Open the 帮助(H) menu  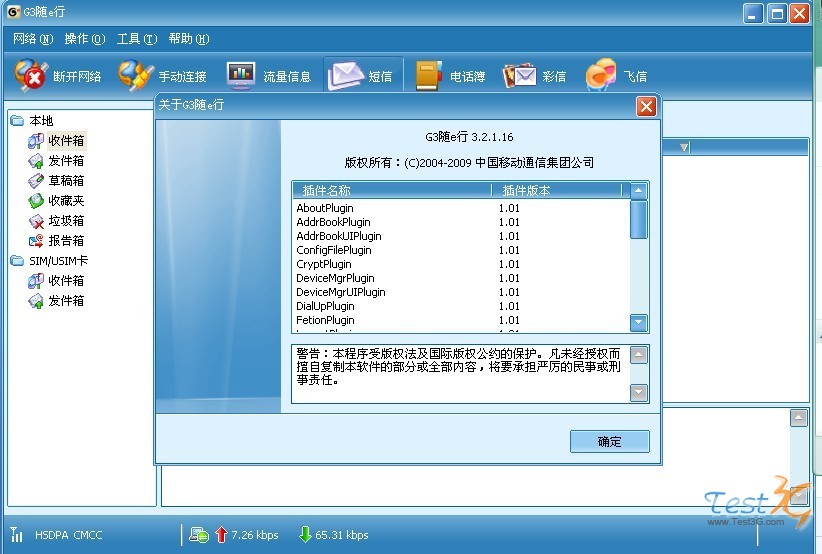click(x=189, y=39)
